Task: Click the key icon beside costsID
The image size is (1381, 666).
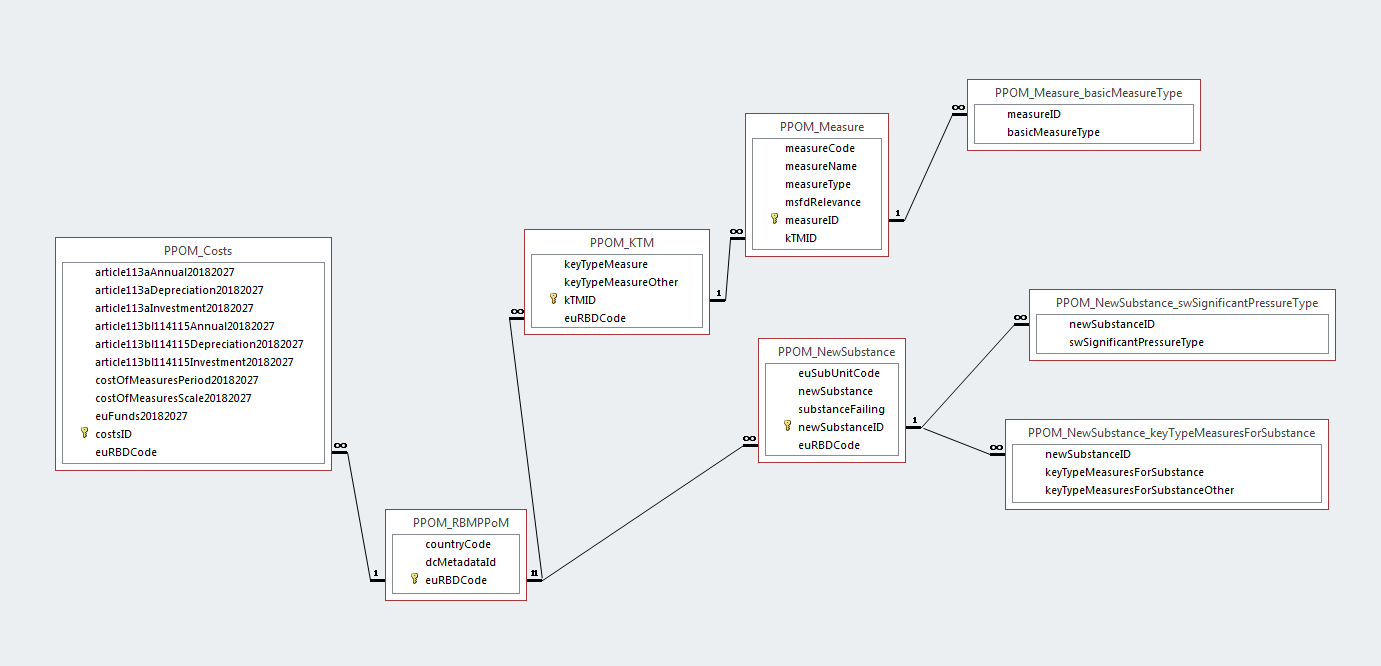Action: pos(85,434)
